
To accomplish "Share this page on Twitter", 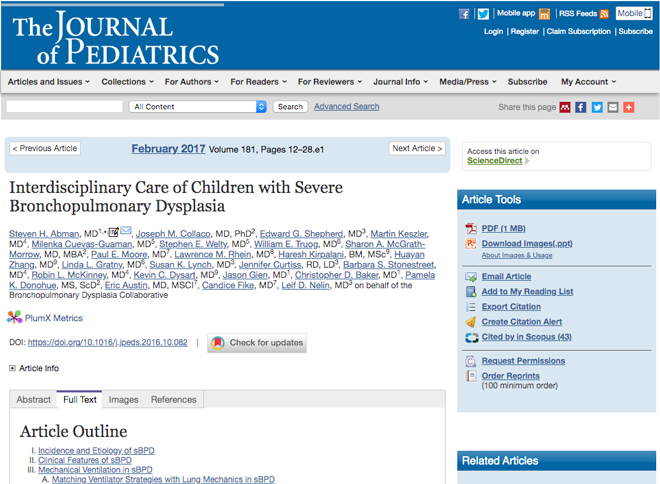I will coord(597,107).
